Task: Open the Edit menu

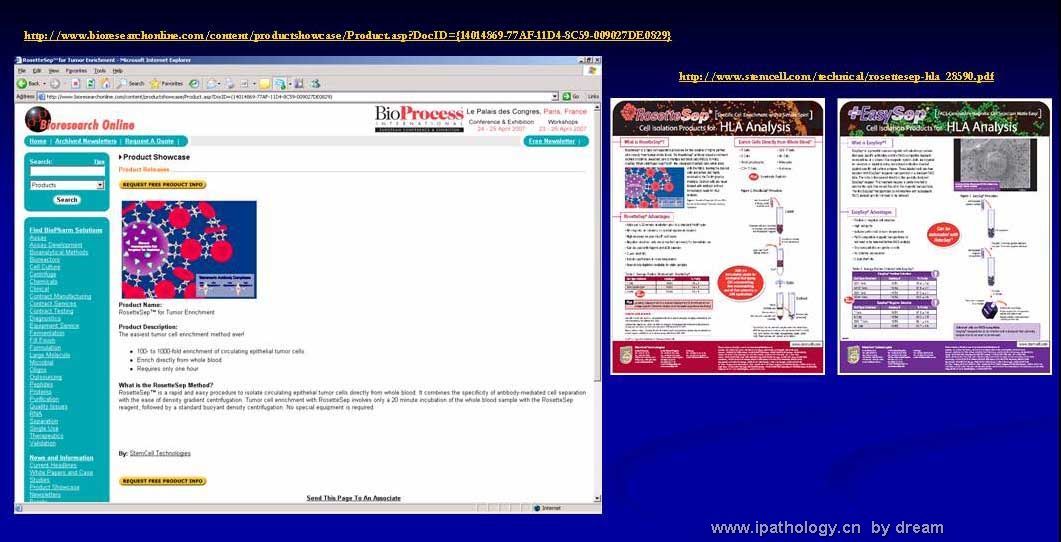Action: [37, 71]
